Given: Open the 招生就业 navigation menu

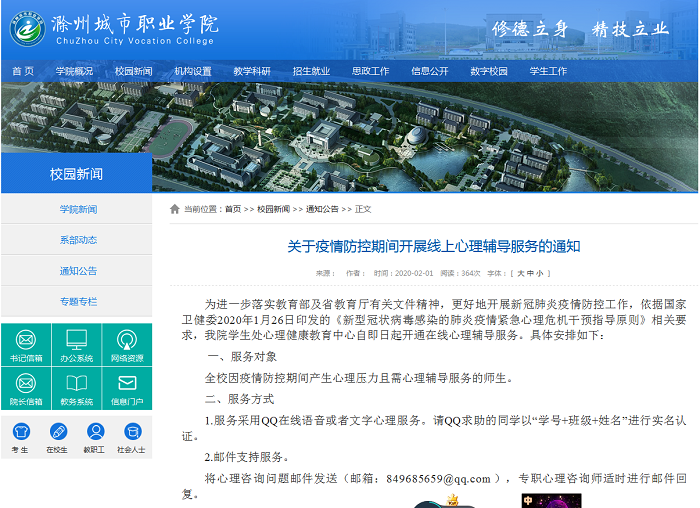Looking at the screenshot, I should (311, 71).
